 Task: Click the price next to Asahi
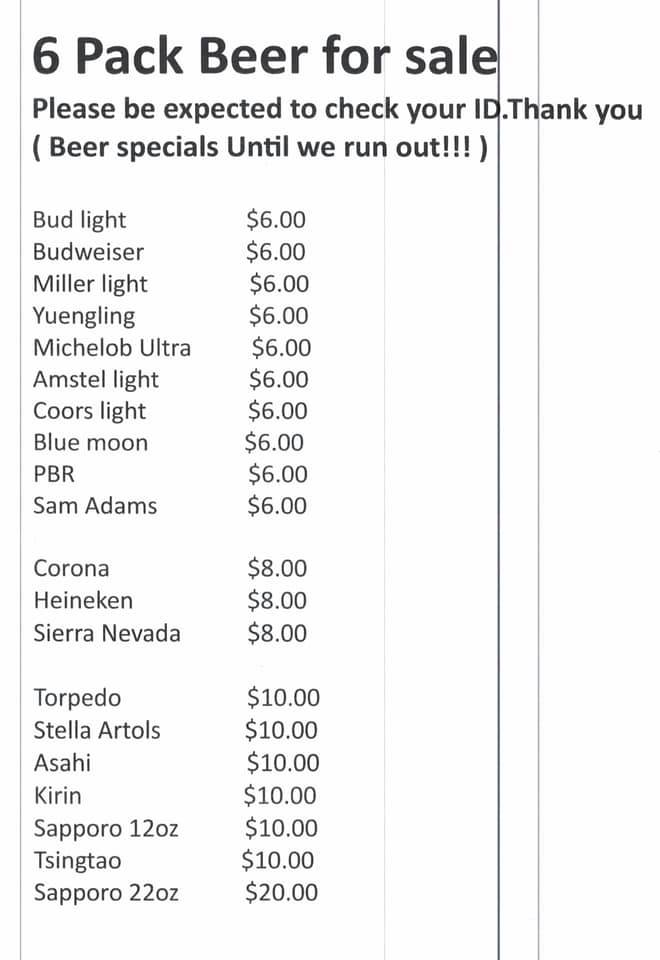[283, 763]
